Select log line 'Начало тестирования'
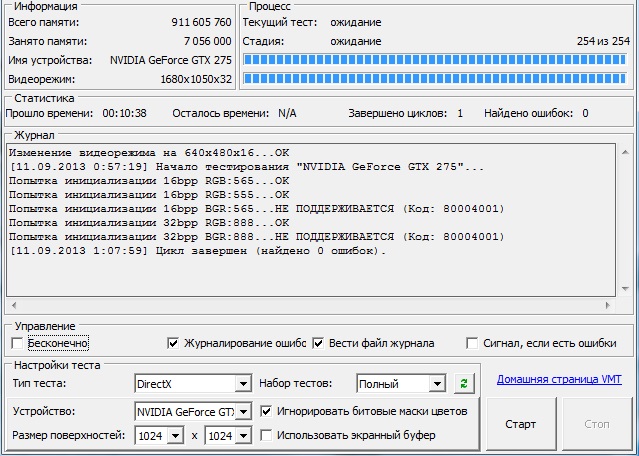Image resolution: width=639 pixels, height=456 pixels. 247,167
